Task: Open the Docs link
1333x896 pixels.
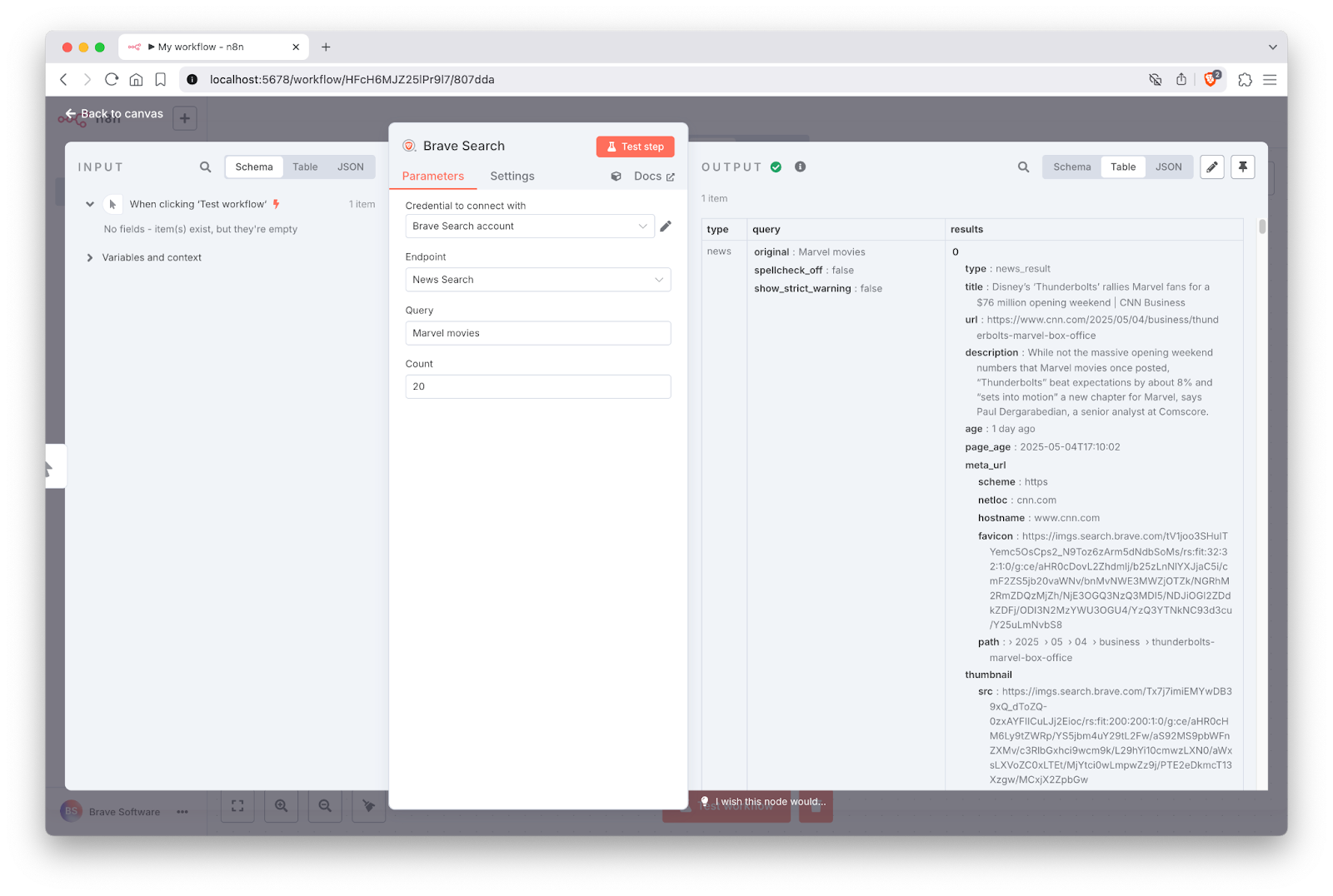Action: pos(654,176)
